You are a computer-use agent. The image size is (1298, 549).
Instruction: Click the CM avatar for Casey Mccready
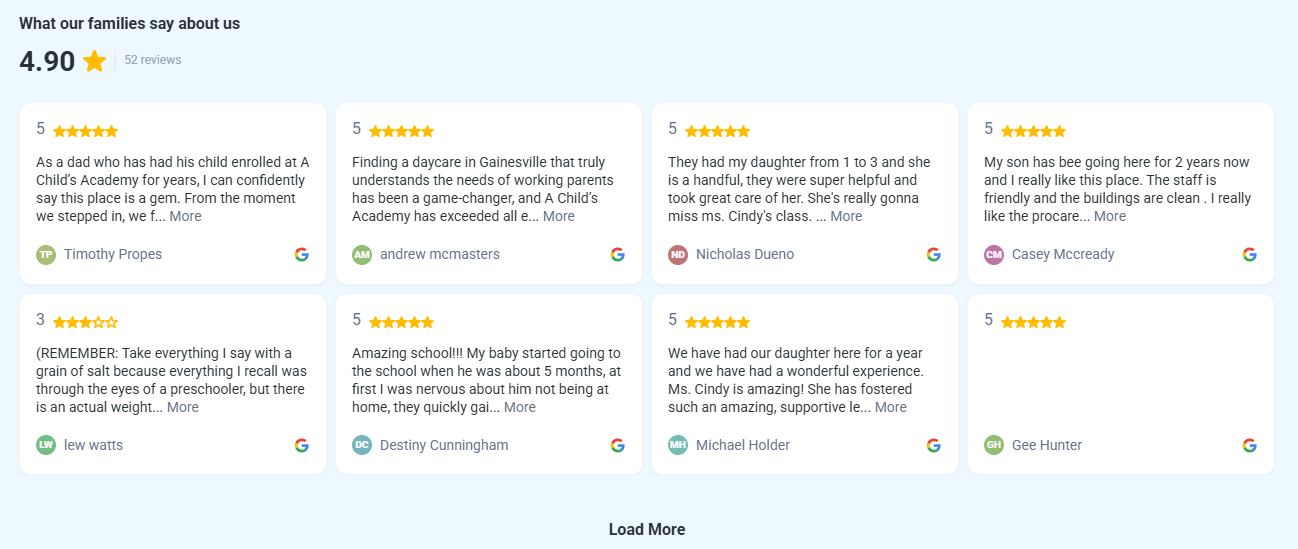pos(994,255)
